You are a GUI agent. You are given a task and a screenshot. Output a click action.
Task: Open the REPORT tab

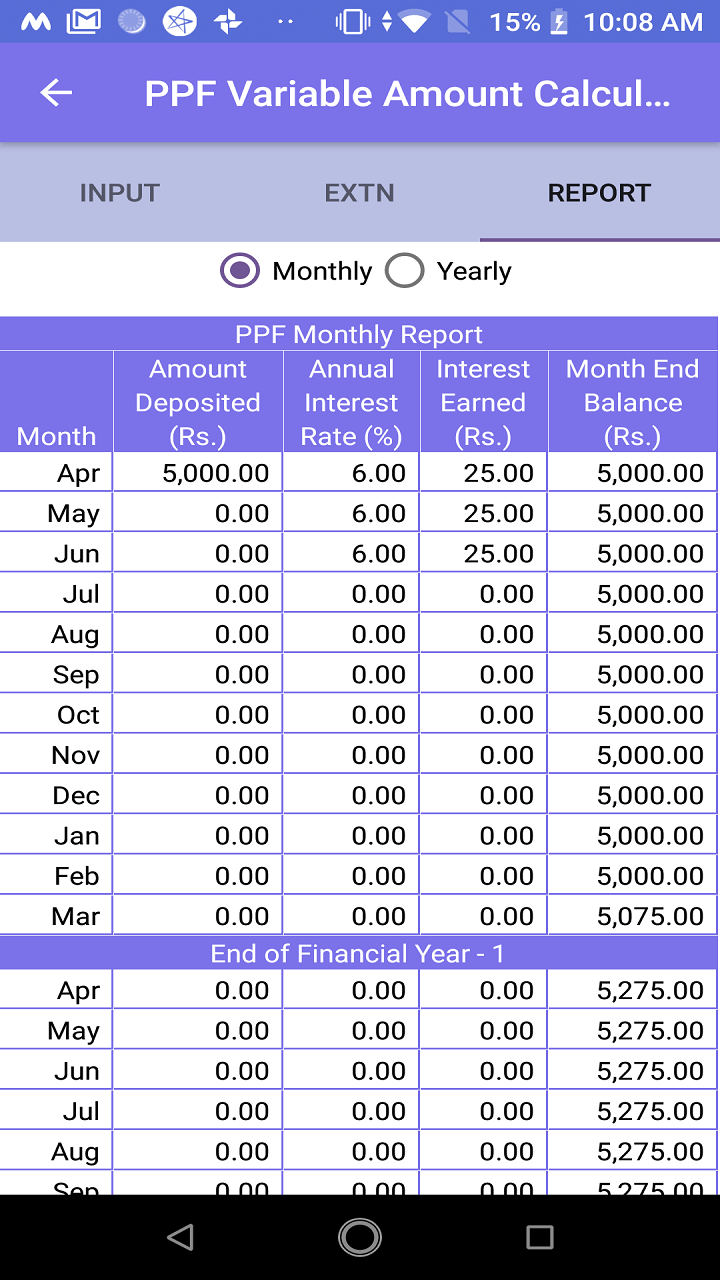[600, 192]
